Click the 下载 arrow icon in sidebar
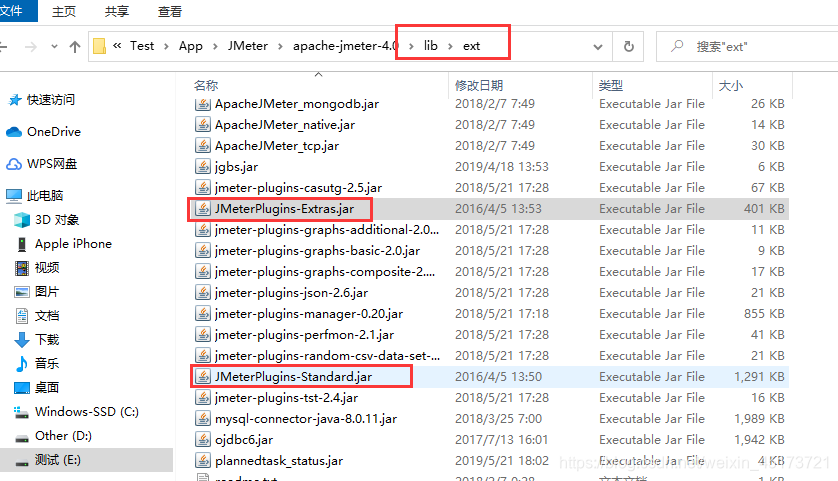This screenshot has height=481, width=838. [21, 340]
